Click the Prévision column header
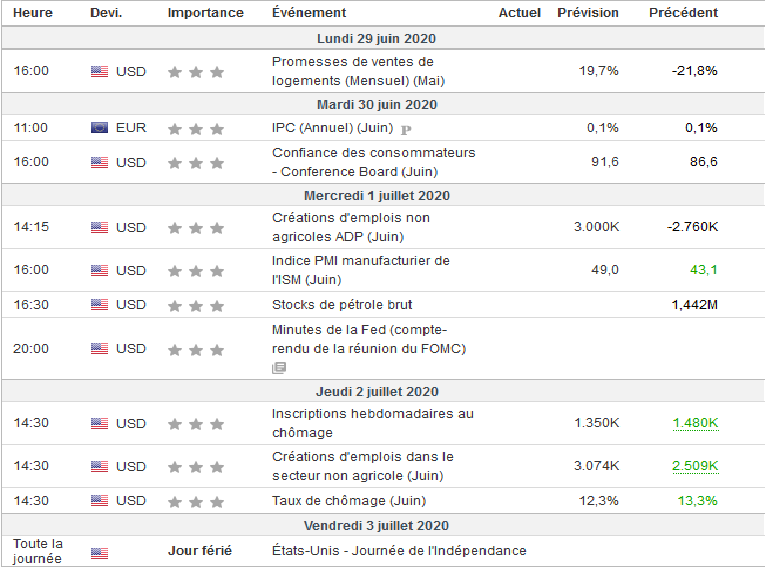Screen dimensions: 765x567 coord(587,13)
